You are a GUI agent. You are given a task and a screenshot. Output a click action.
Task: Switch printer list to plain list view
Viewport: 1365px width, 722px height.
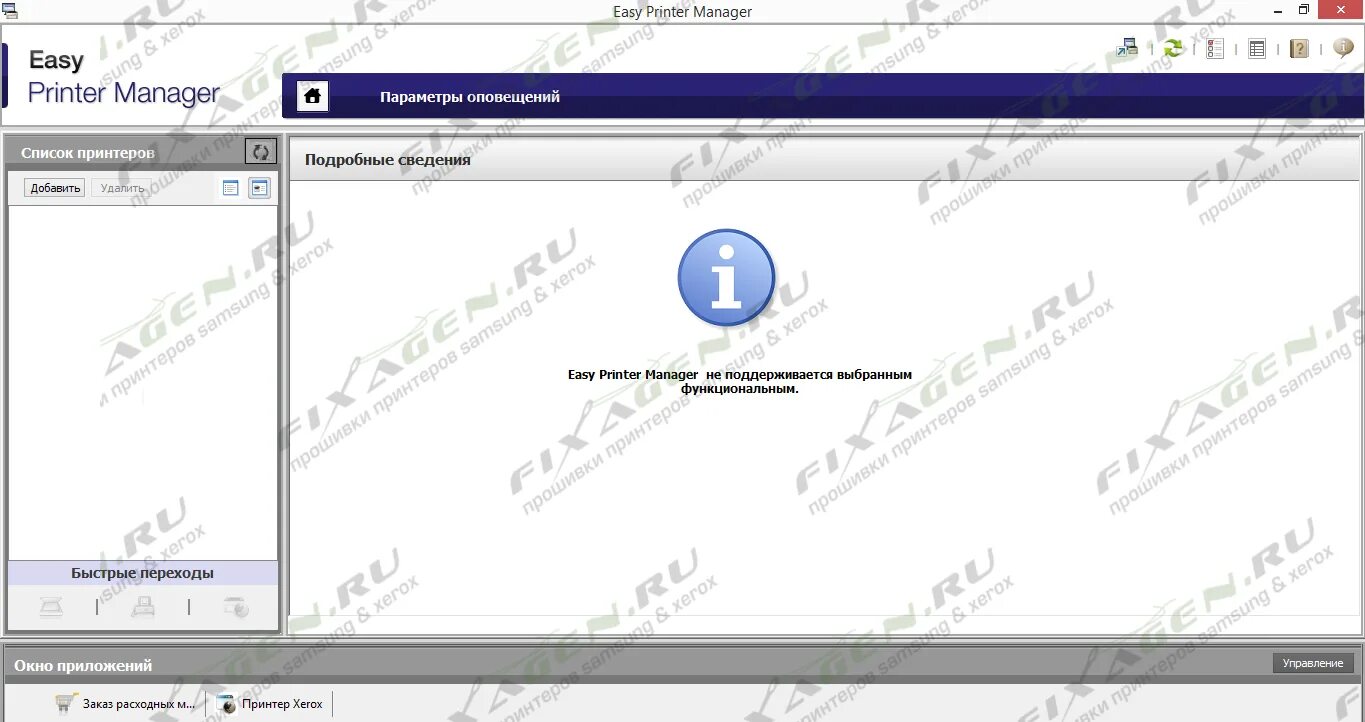coord(231,188)
